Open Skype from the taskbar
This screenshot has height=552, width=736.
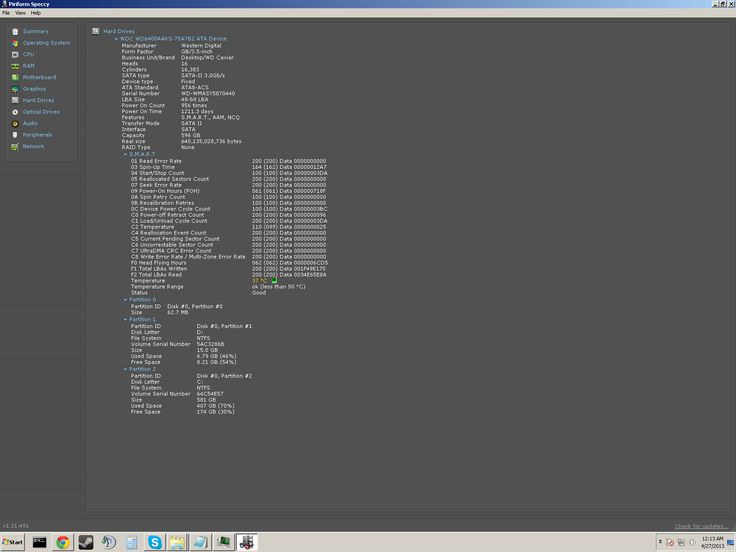coord(155,542)
